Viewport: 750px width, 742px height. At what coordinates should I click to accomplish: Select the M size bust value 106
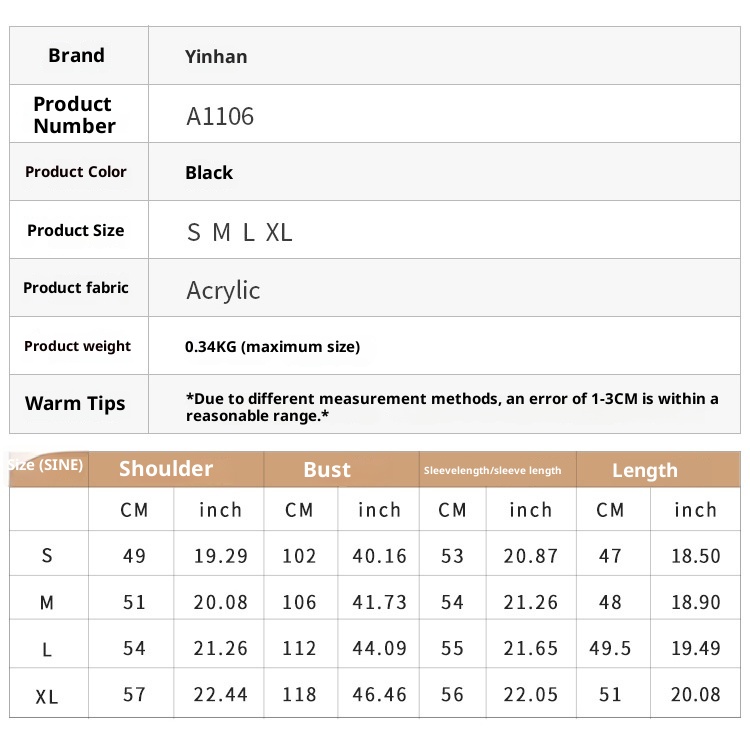click(299, 602)
